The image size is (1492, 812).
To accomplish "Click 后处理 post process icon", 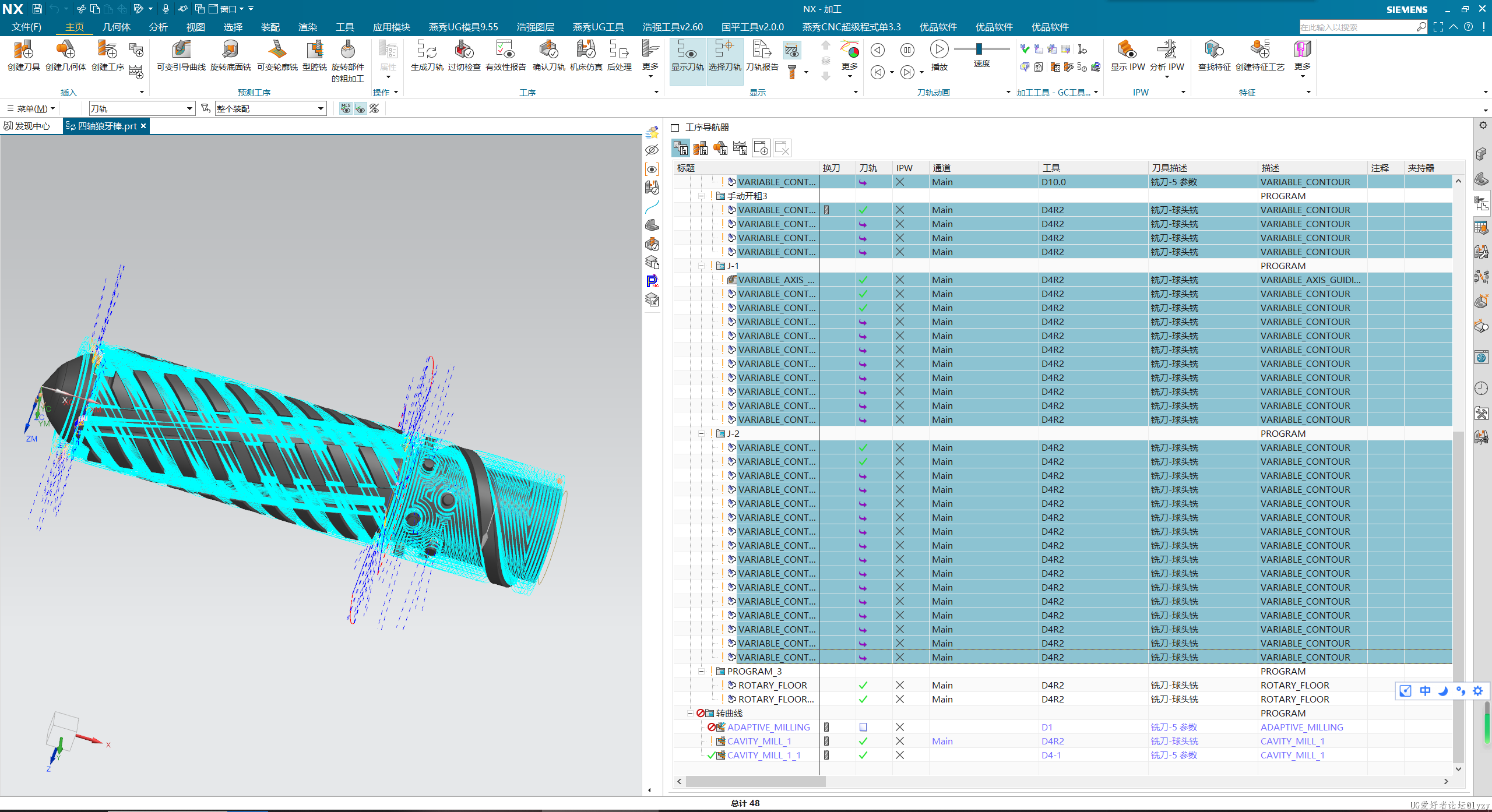I will coord(619,55).
